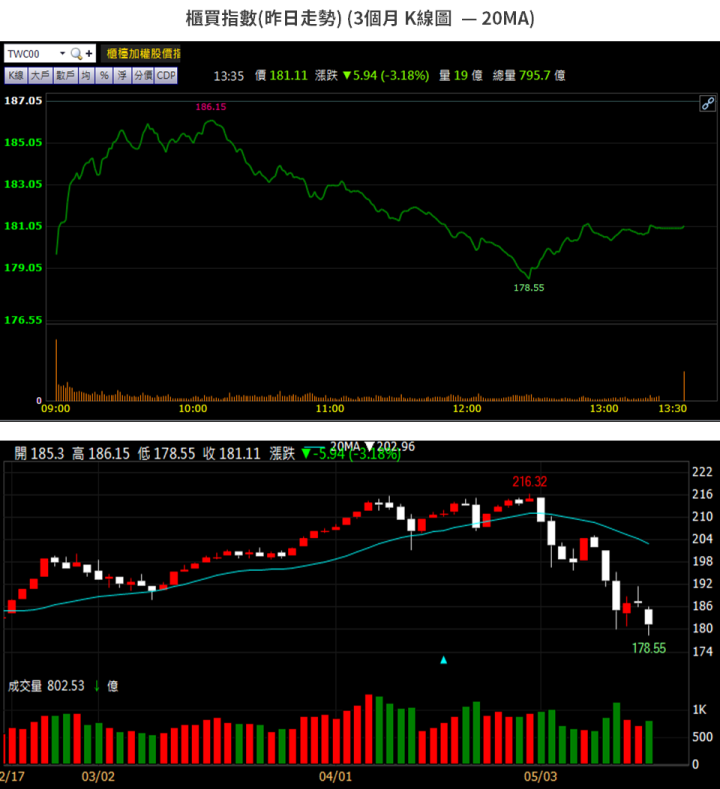Click the 186.15 intraday high label

coord(211,107)
